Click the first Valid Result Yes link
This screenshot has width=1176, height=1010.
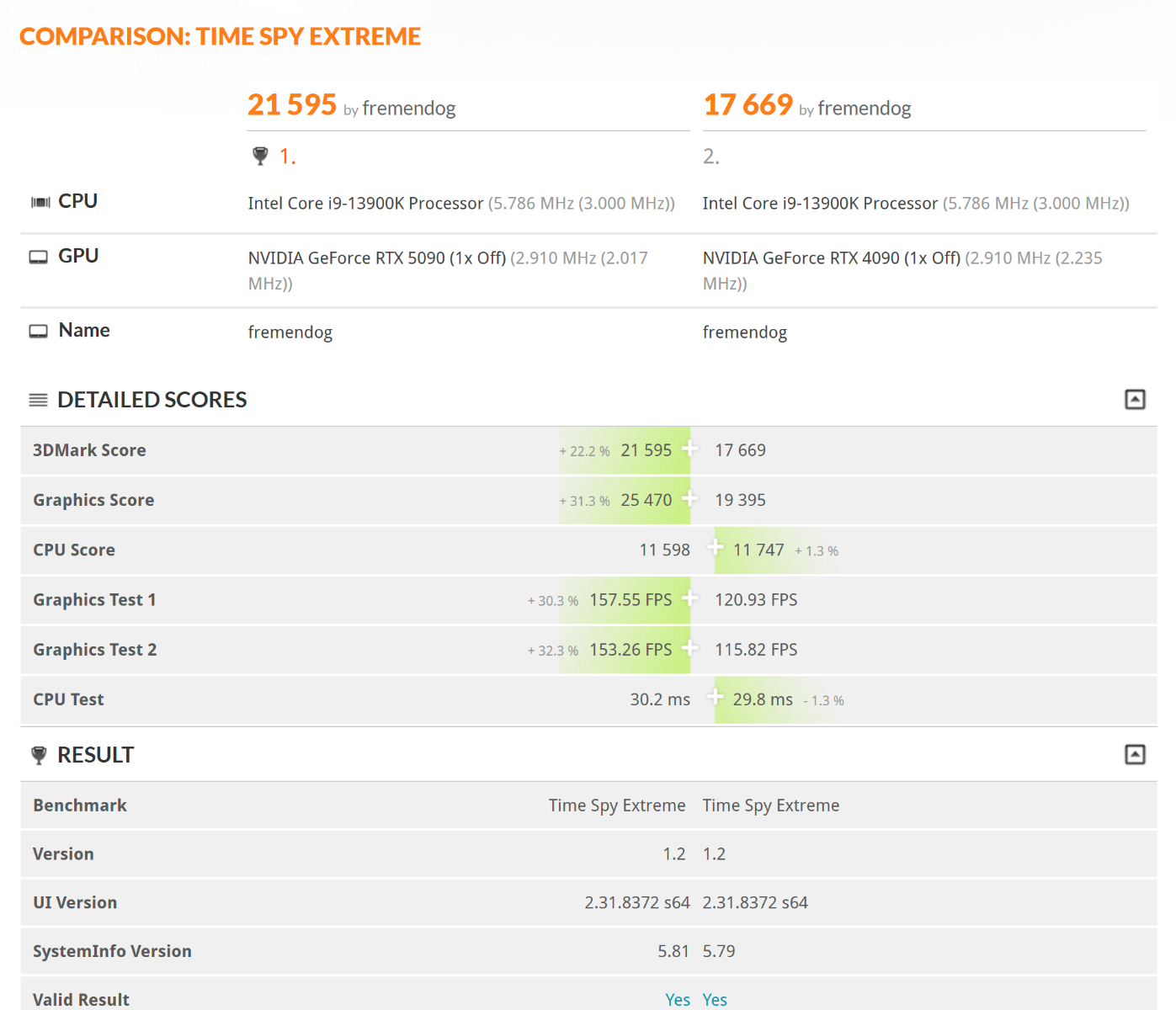coord(678,999)
